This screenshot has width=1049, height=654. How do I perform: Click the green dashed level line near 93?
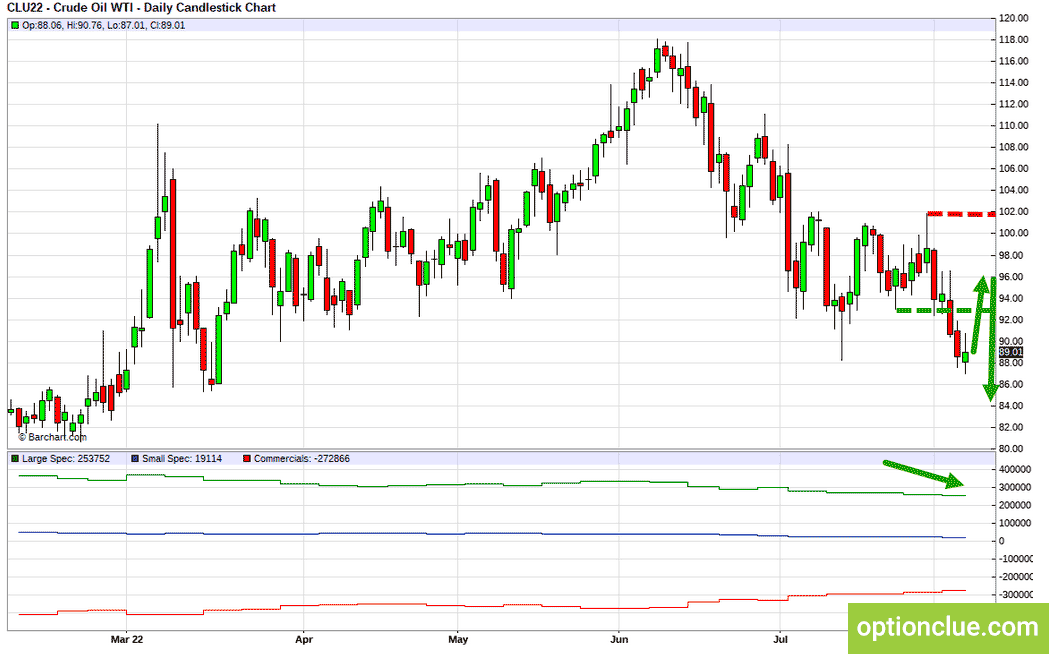pos(946,310)
